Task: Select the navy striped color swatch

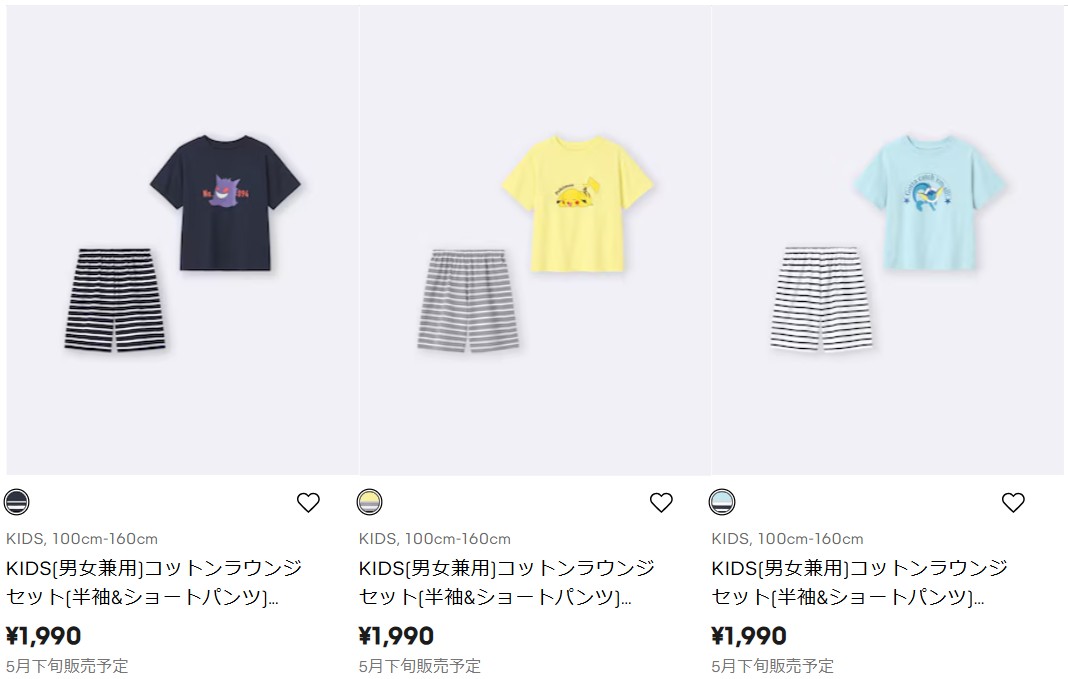Action: (17, 503)
